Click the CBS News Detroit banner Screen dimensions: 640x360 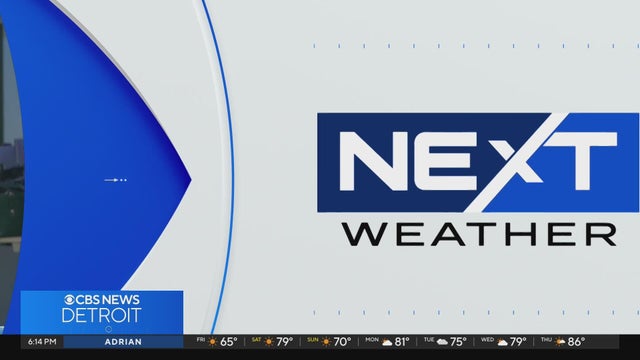click(102, 312)
